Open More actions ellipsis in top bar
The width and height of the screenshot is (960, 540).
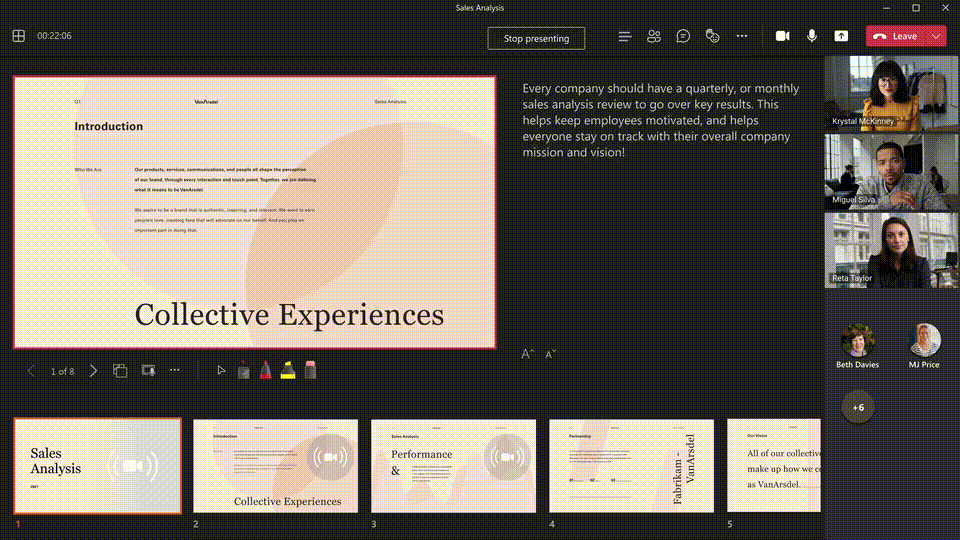tap(741, 36)
